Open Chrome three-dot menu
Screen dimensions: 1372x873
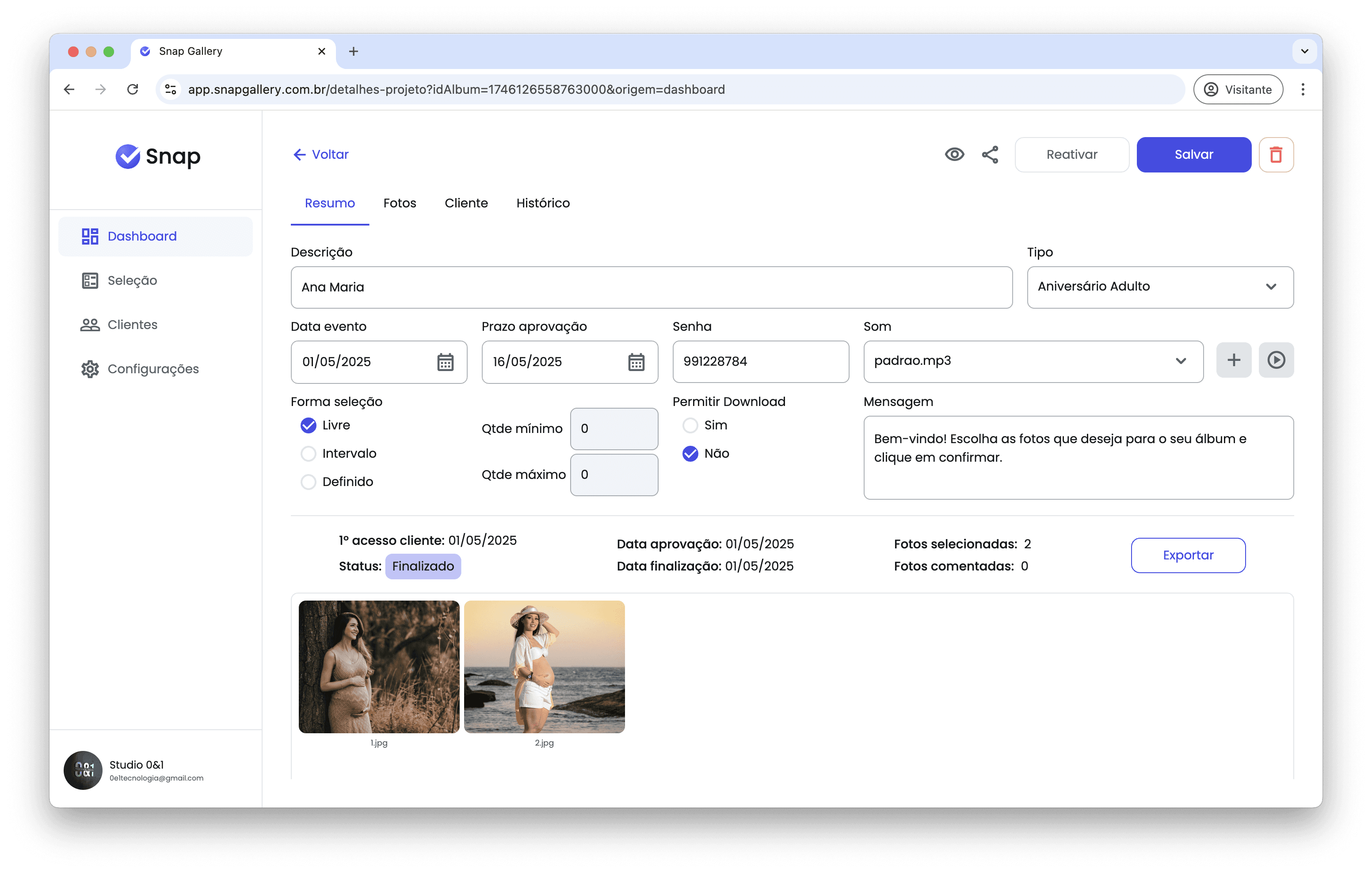click(1303, 89)
